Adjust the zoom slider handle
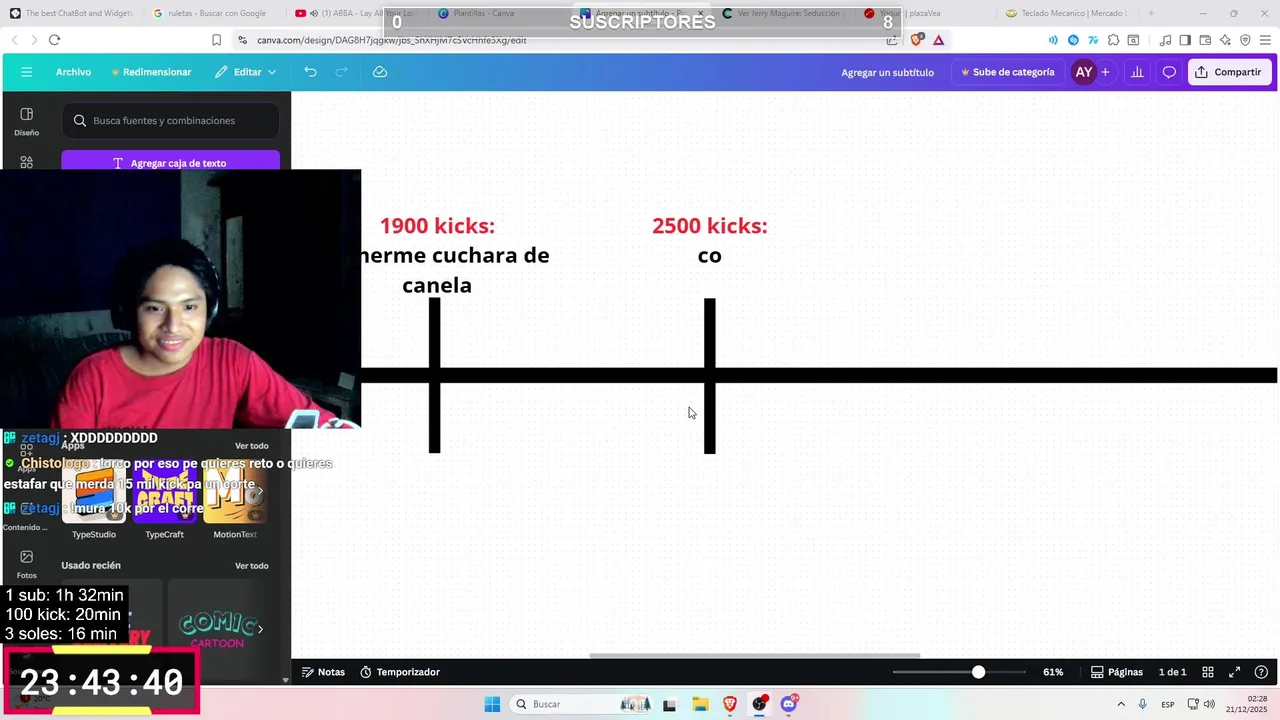 pyautogui.click(x=978, y=672)
